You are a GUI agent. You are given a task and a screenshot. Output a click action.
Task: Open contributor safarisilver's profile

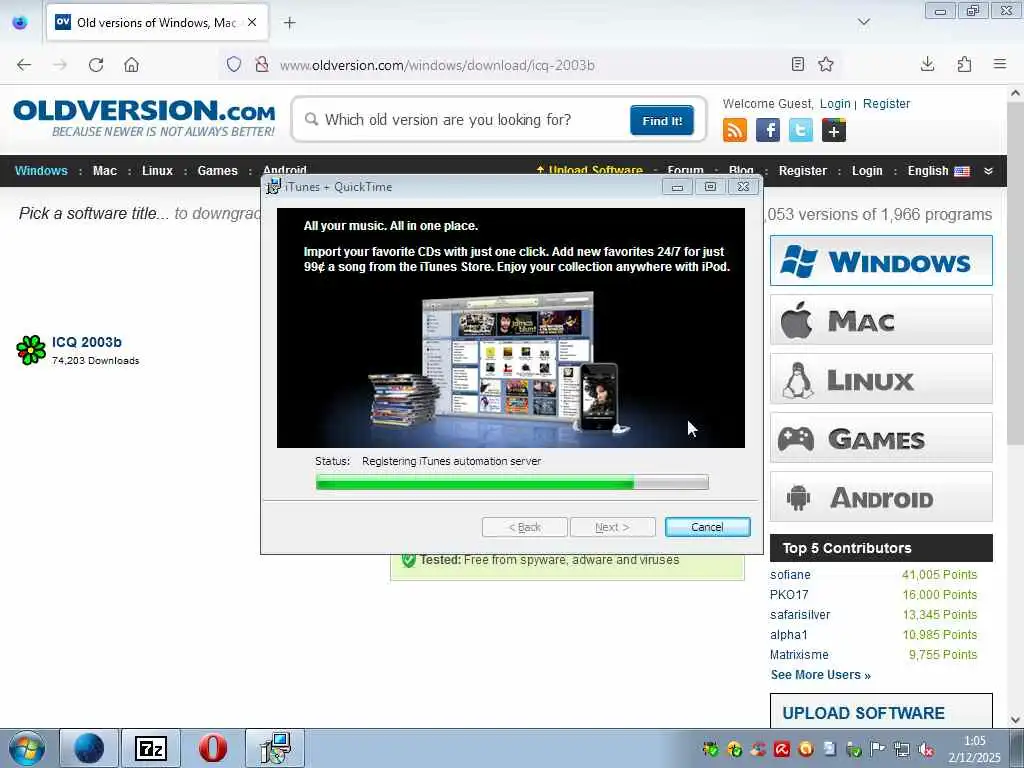pyautogui.click(x=800, y=615)
